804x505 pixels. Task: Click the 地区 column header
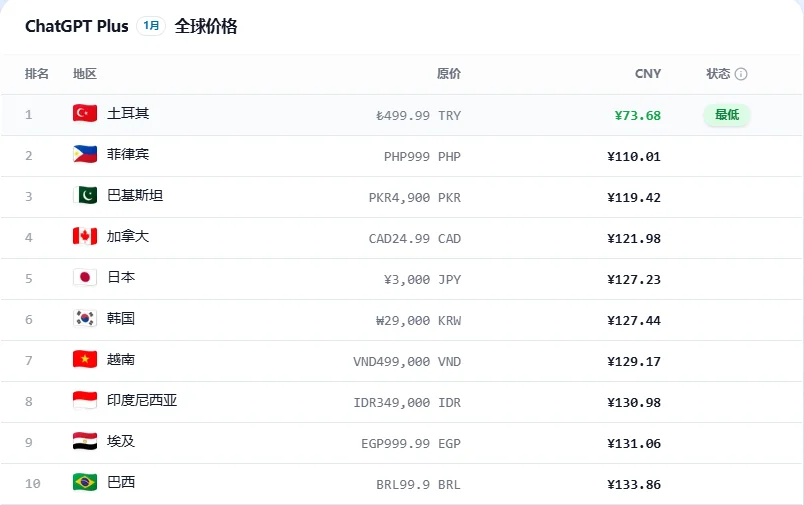click(85, 74)
